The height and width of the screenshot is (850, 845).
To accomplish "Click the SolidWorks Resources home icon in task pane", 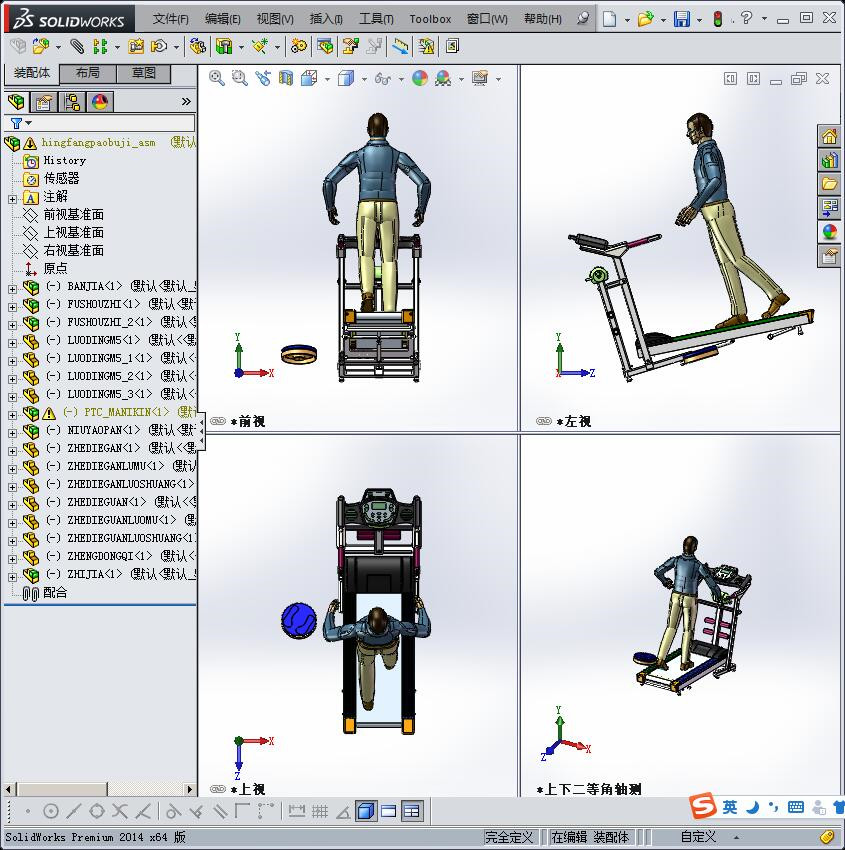I will (x=829, y=136).
